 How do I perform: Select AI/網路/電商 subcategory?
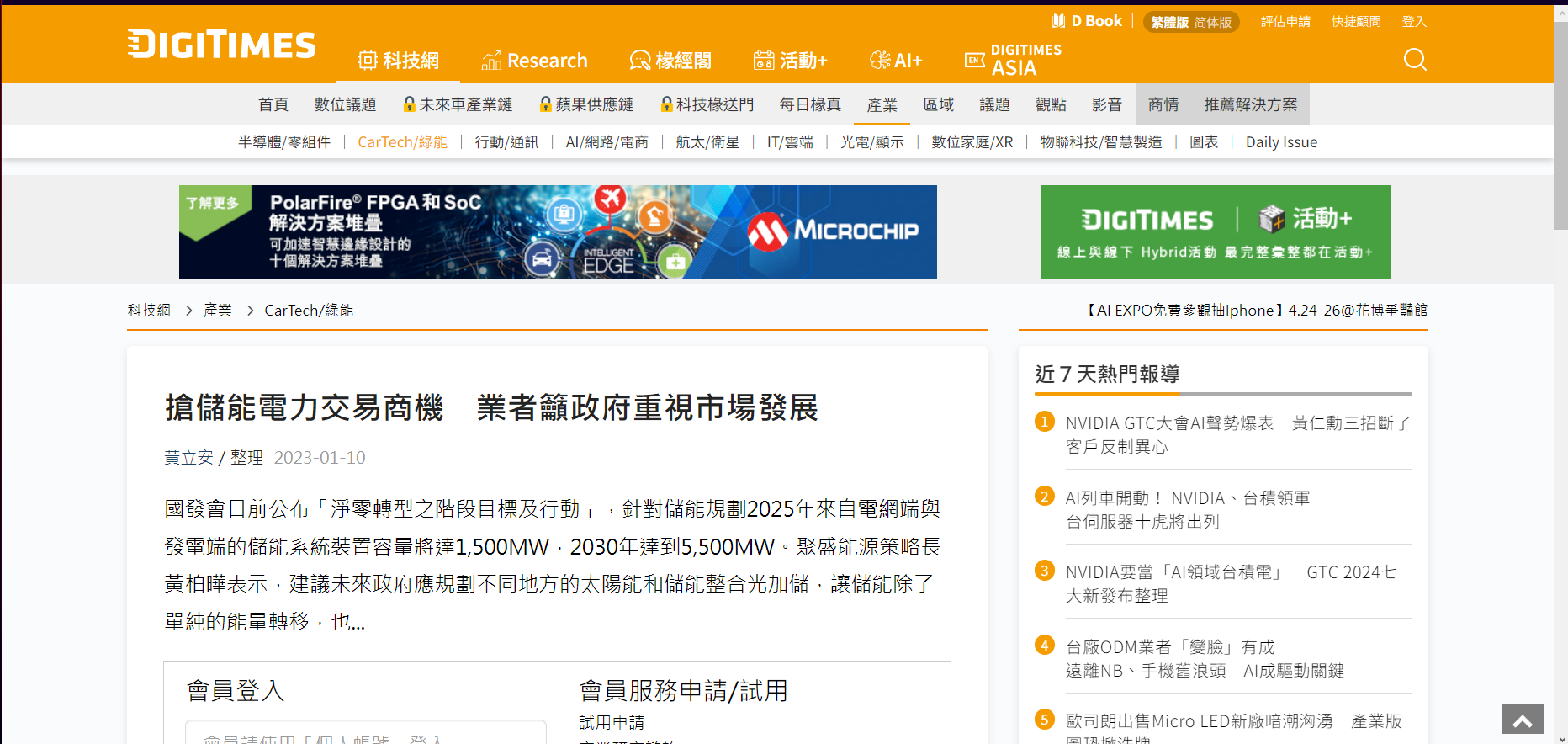coord(607,142)
